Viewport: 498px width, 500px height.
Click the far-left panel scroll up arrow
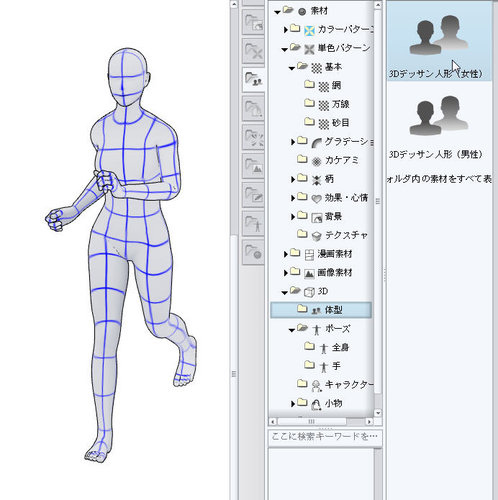[x=234, y=4]
